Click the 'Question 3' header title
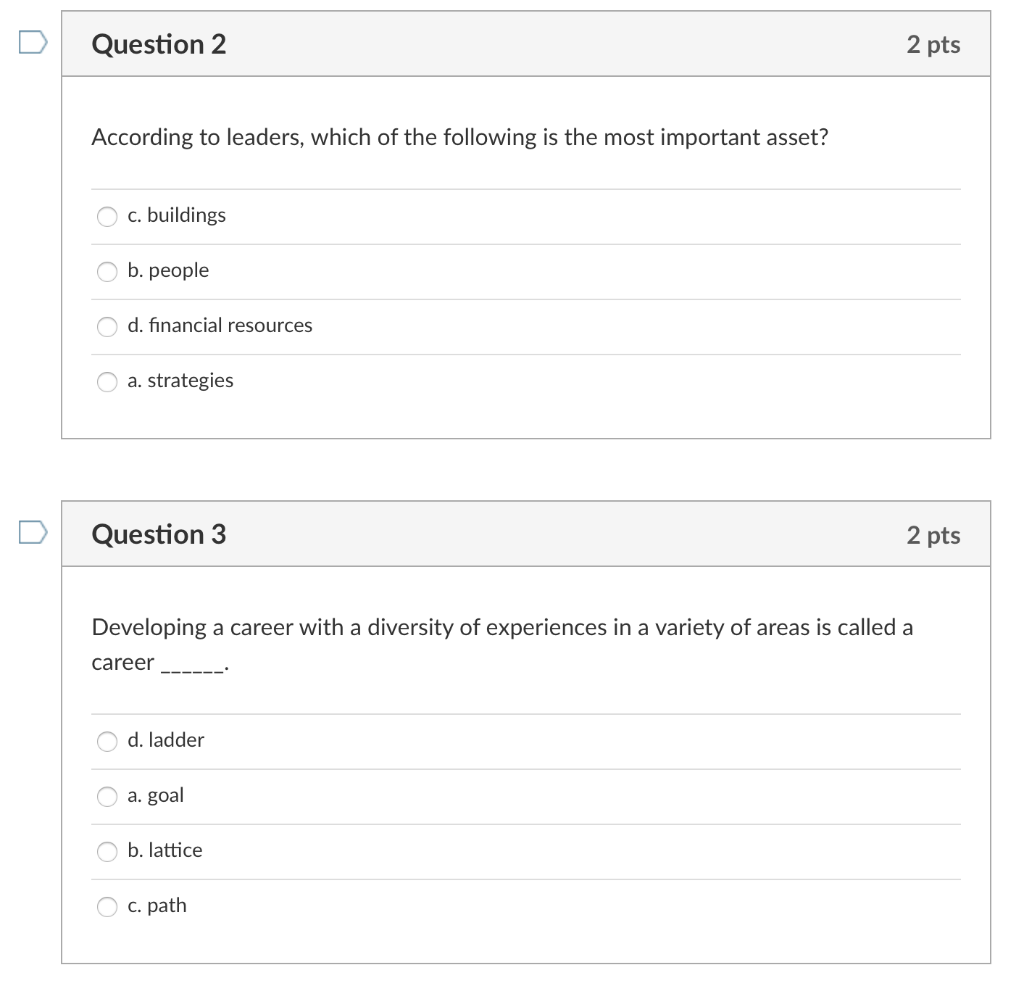Screen dimensions: 1024x986 158,534
